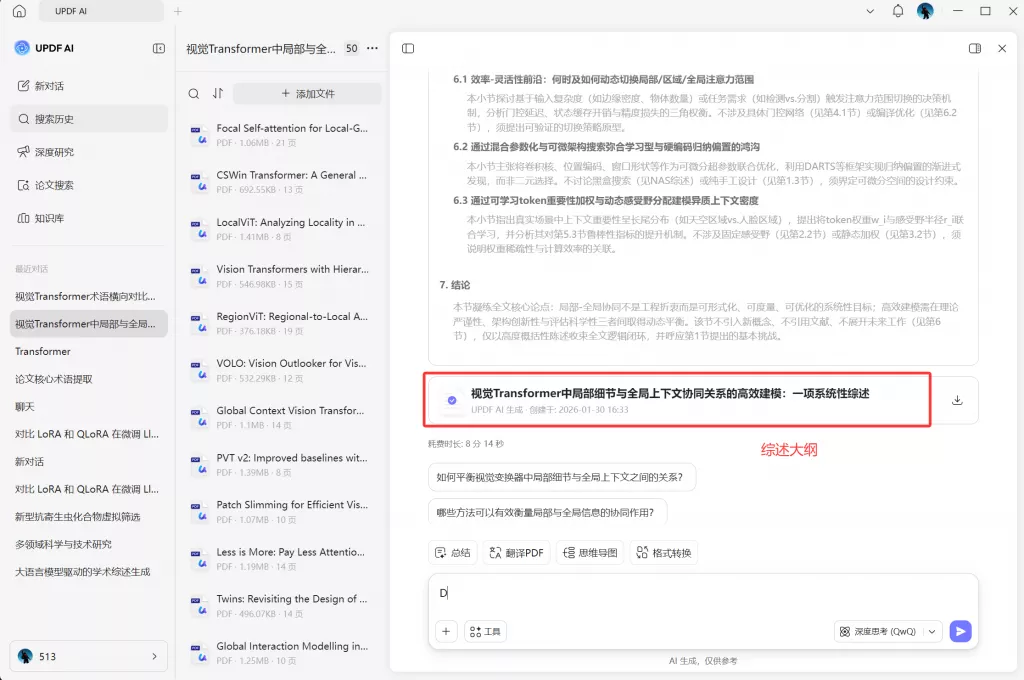Click the 添加文件 button
The height and width of the screenshot is (680, 1024).
point(307,93)
